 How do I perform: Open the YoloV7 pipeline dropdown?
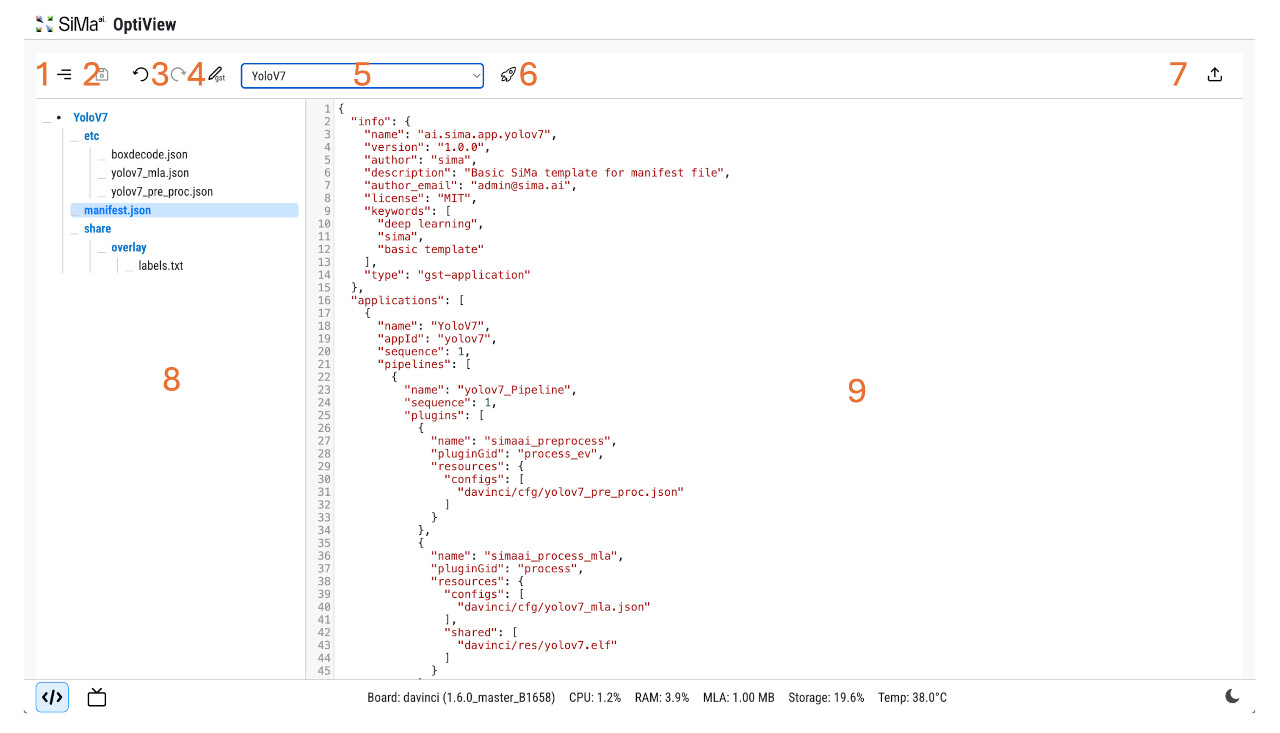pyautogui.click(x=362, y=76)
